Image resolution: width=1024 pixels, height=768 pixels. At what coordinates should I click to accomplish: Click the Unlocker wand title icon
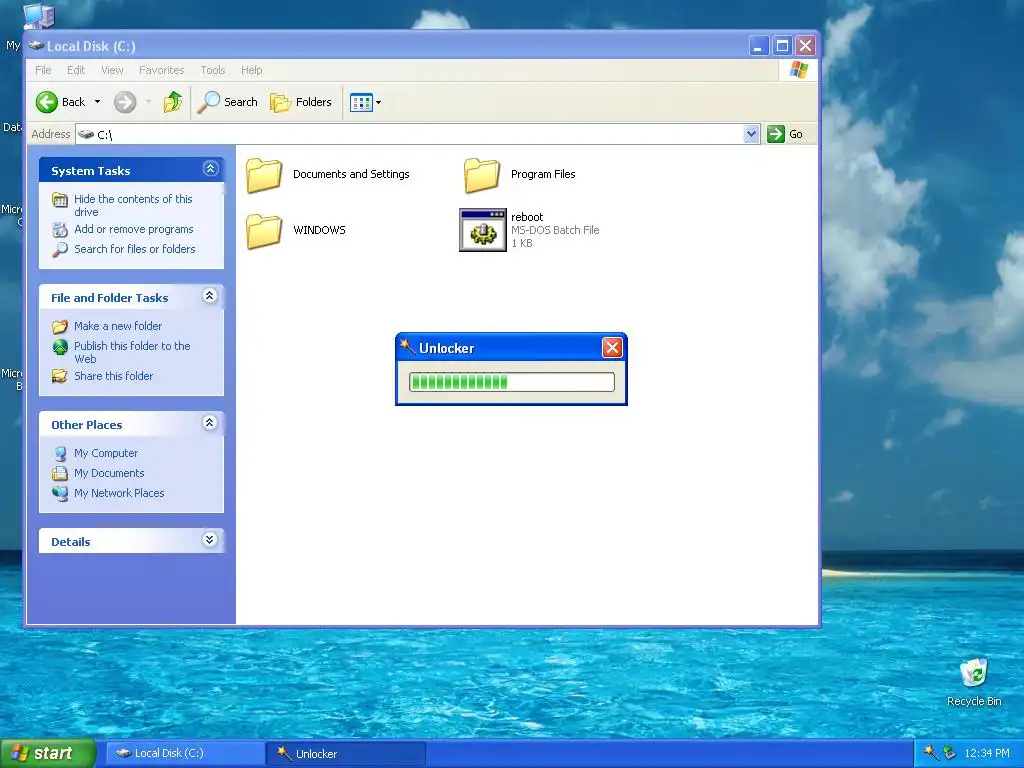click(x=408, y=347)
